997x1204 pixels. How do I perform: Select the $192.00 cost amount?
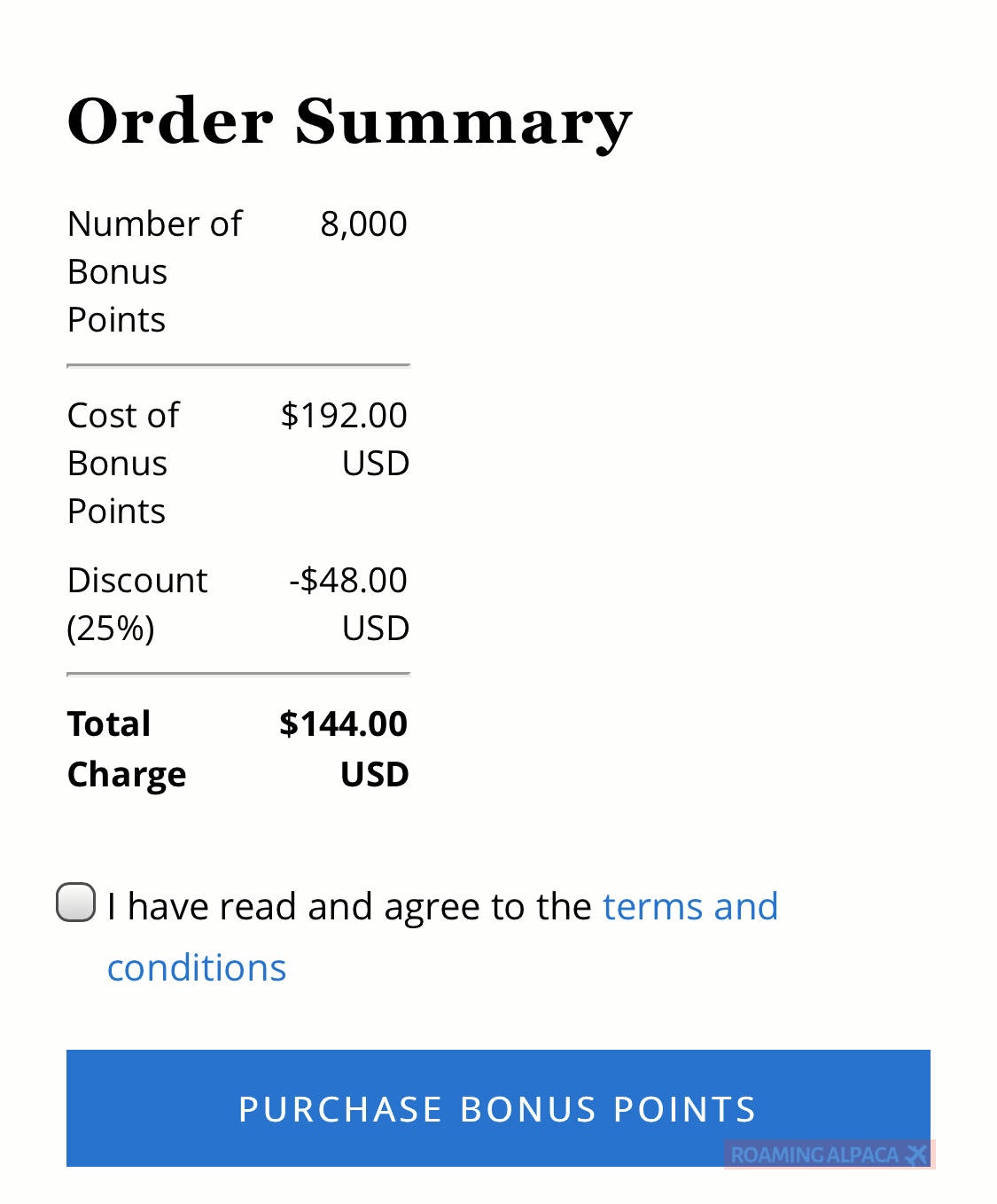[x=344, y=416]
